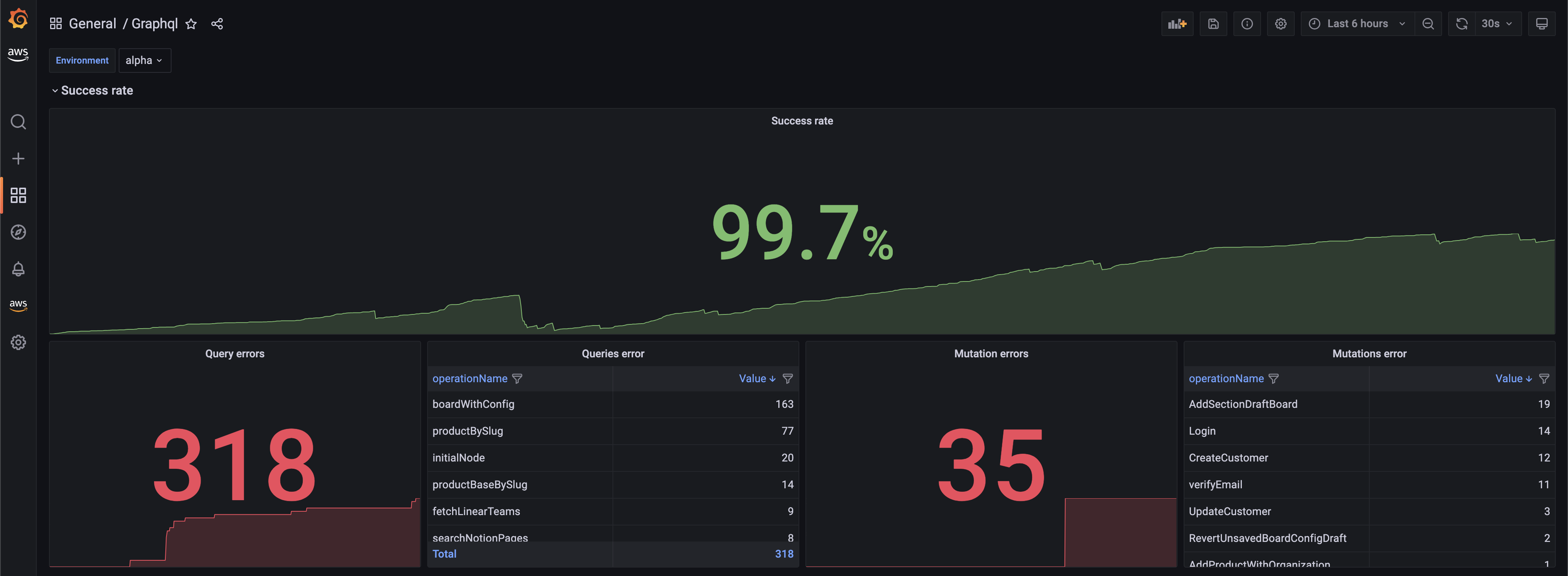Star the Graphql dashboard
Viewport: 1568px width, 576px height.
click(191, 24)
